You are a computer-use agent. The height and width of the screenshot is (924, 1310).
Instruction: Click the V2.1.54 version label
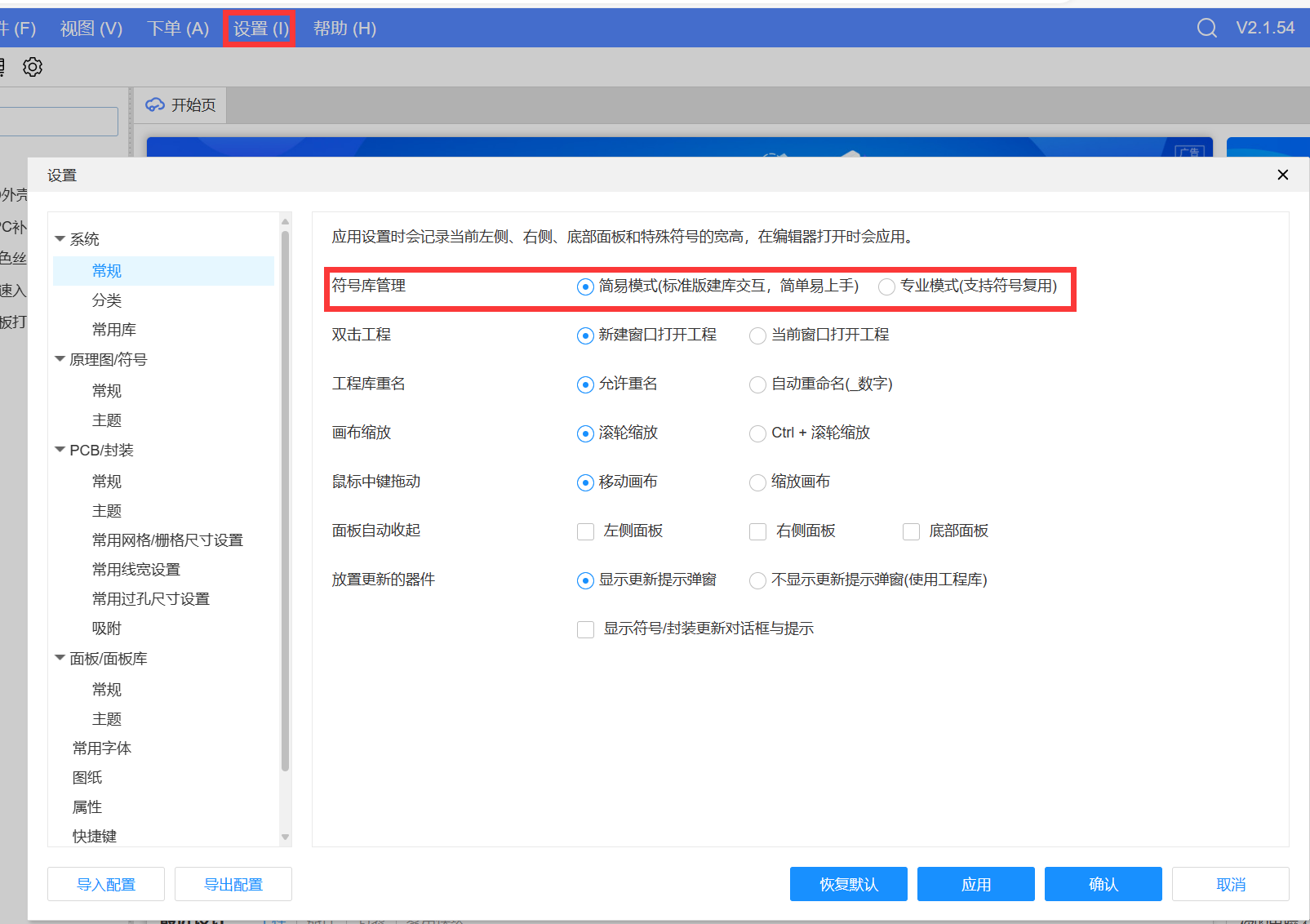(1265, 29)
